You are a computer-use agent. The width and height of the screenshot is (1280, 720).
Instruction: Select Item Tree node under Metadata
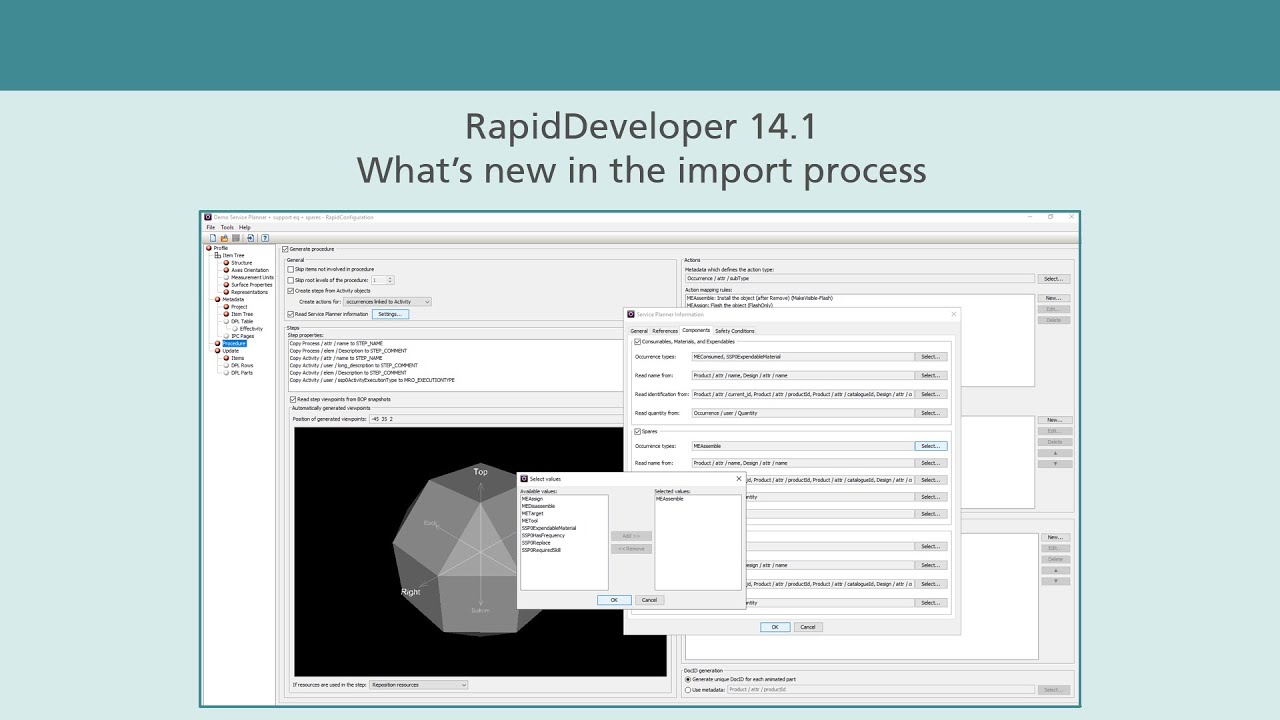click(x=242, y=314)
